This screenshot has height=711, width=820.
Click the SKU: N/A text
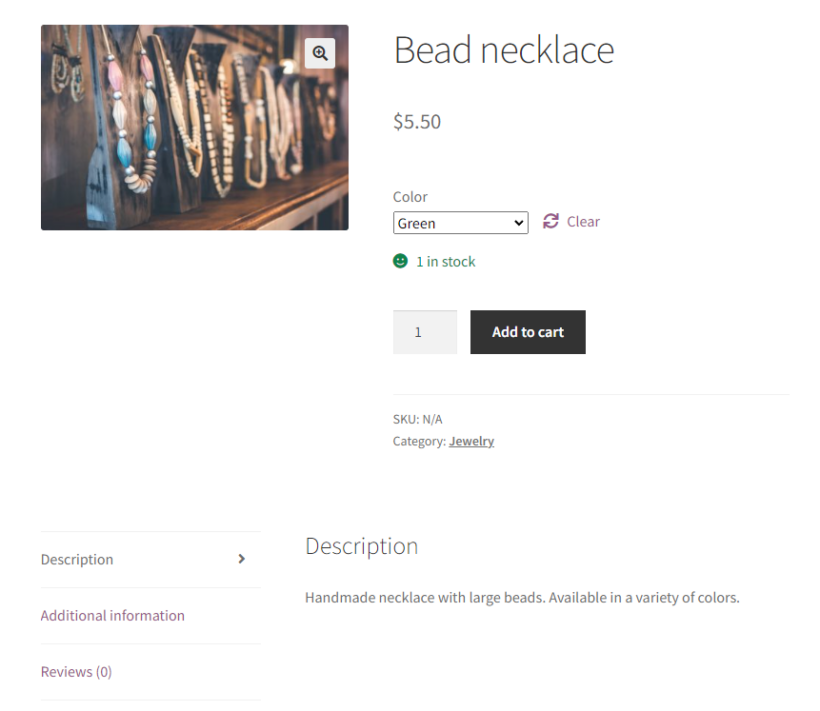417,419
